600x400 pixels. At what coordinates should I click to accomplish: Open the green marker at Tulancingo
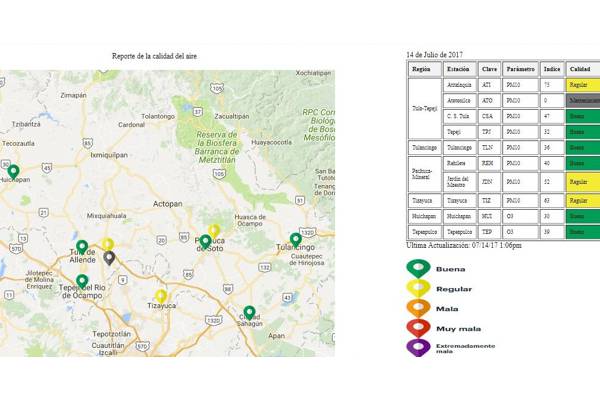click(x=295, y=240)
